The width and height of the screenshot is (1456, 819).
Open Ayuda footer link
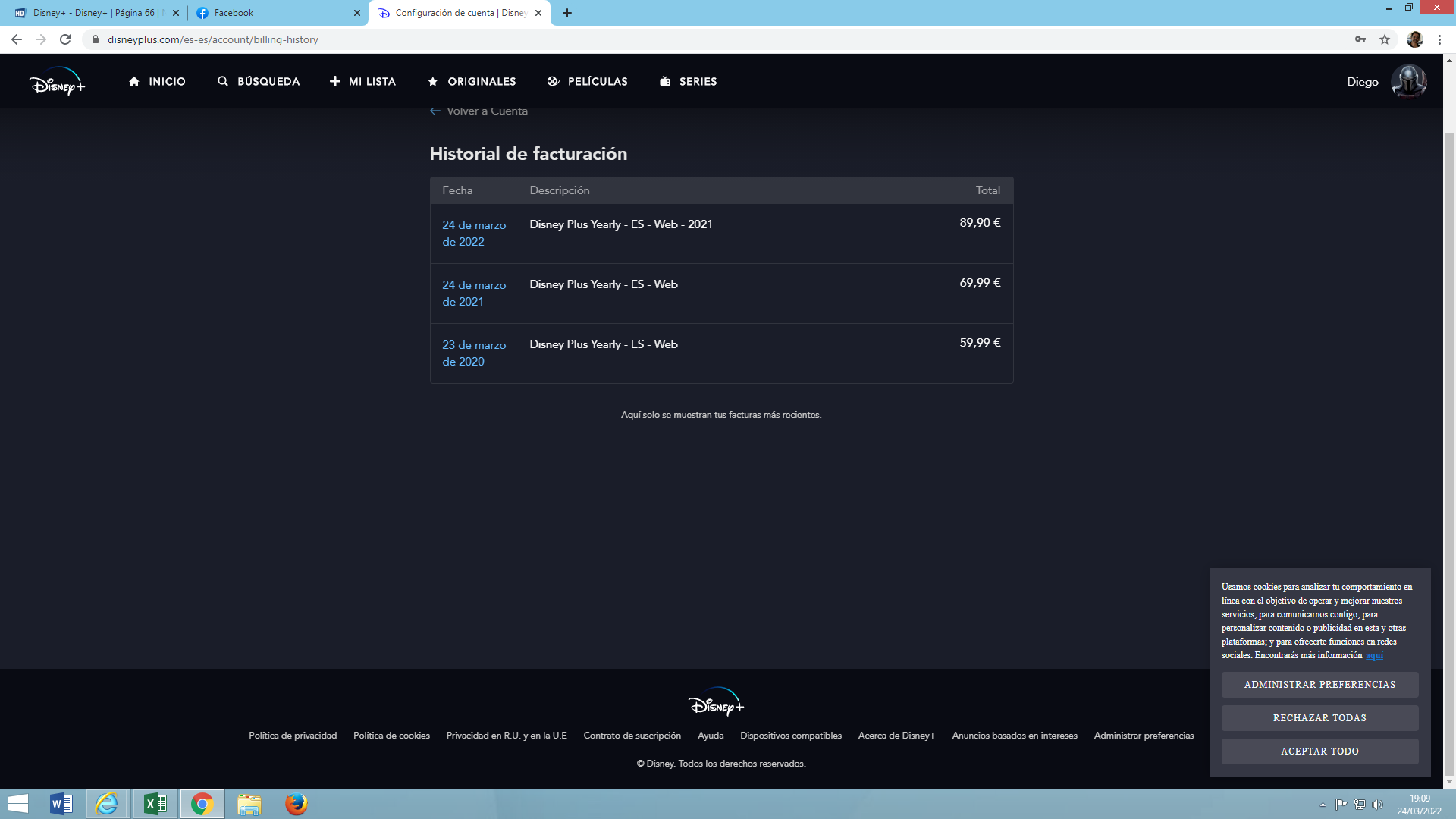click(x=711, y=736)
